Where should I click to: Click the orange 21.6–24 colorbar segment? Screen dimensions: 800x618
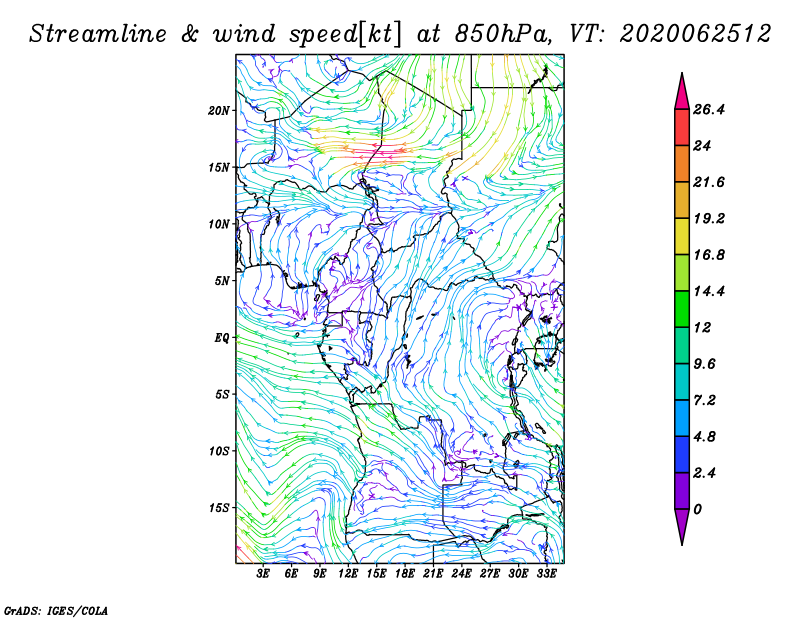pos(682,164)
